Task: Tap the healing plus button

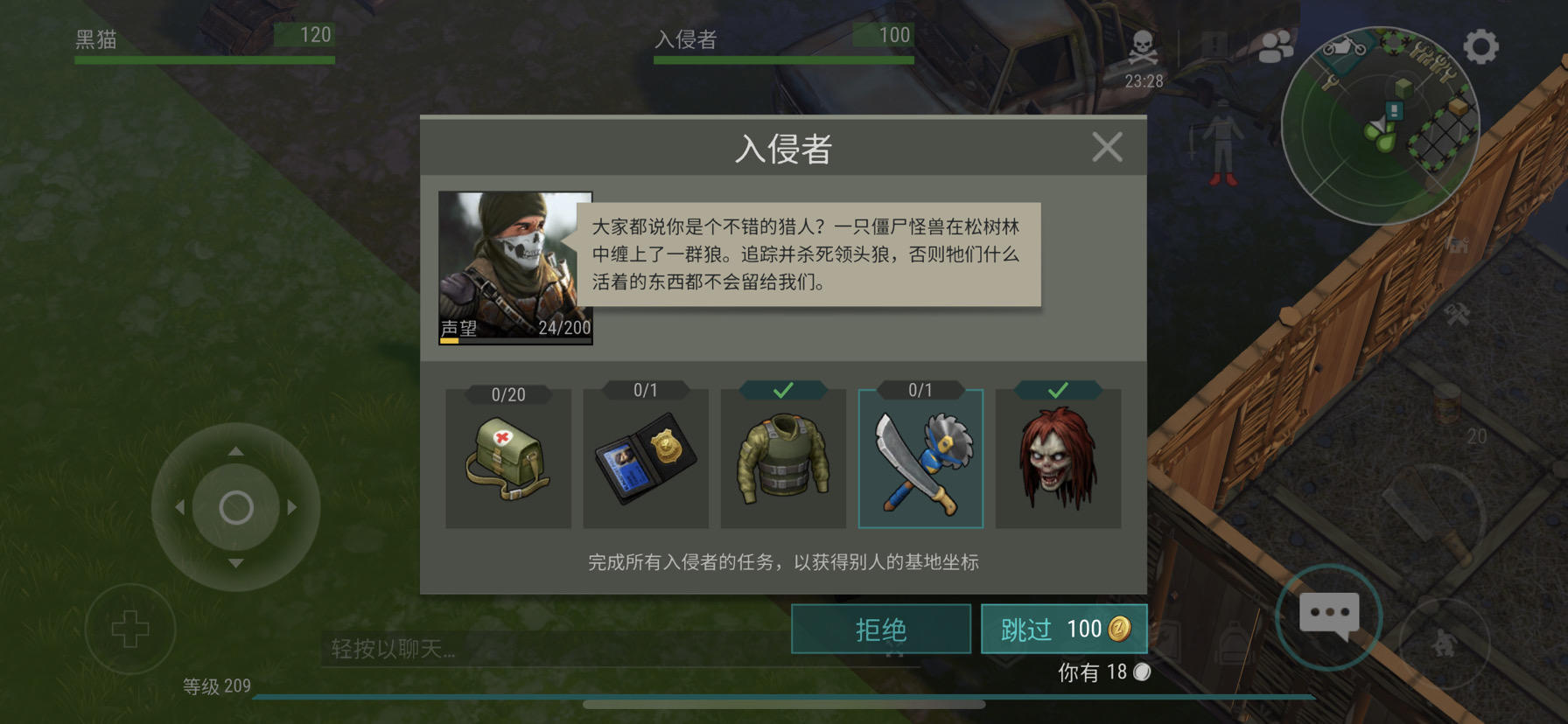Action: [x=130, y=629]
